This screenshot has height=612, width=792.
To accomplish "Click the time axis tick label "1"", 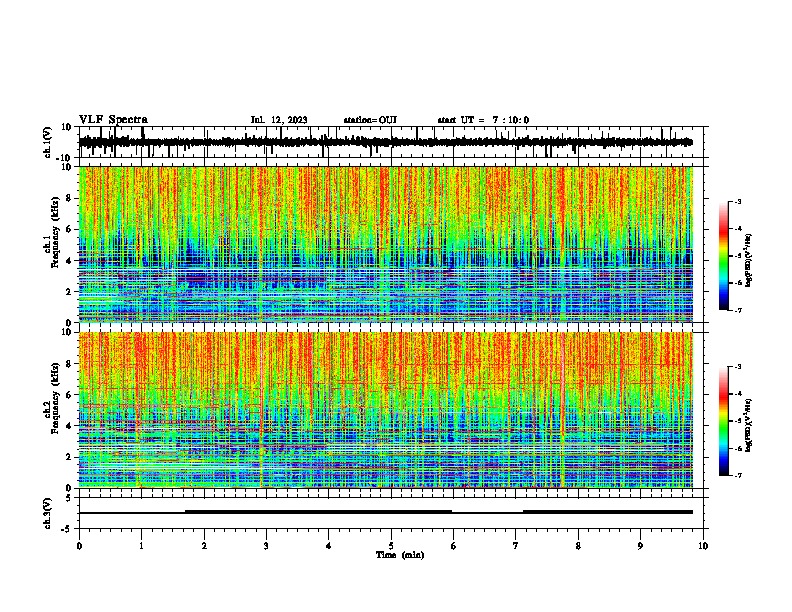I will click(141, 546).
